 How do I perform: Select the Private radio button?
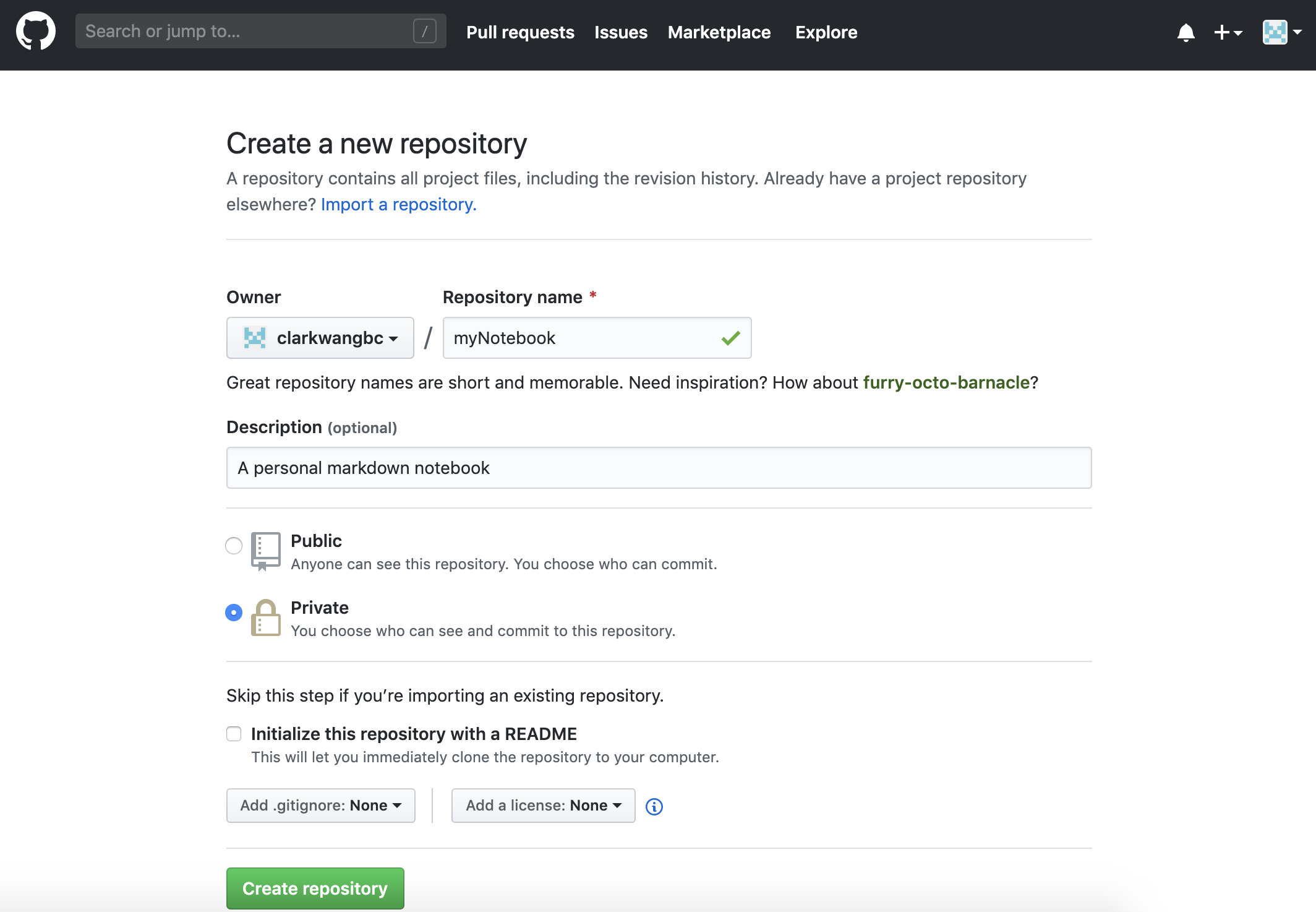click(x=234, y=613)
